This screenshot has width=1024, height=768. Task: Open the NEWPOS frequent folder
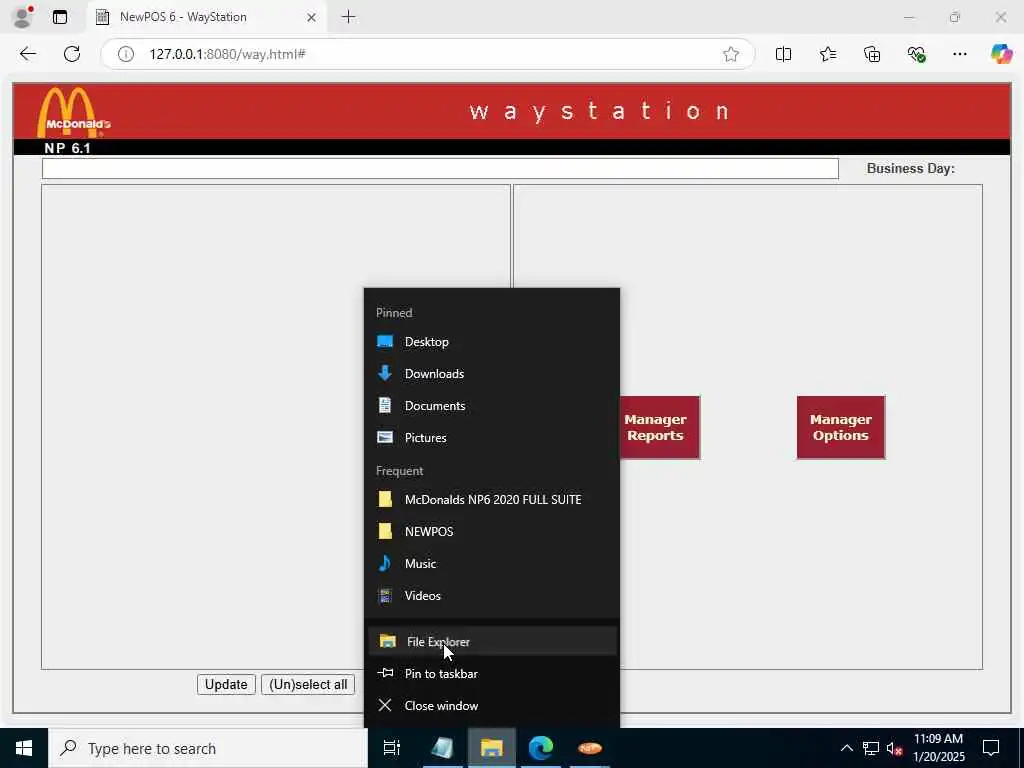point(492,532)
